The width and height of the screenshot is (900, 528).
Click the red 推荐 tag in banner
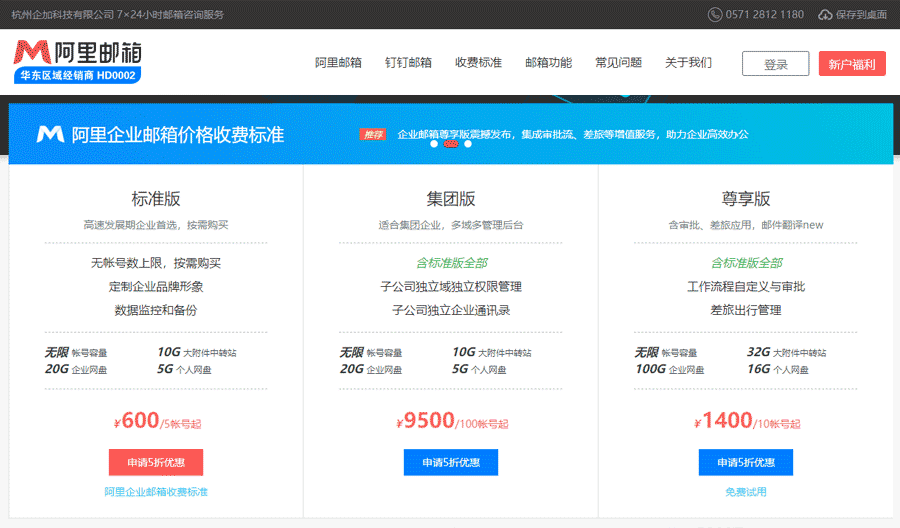[373, 134]
